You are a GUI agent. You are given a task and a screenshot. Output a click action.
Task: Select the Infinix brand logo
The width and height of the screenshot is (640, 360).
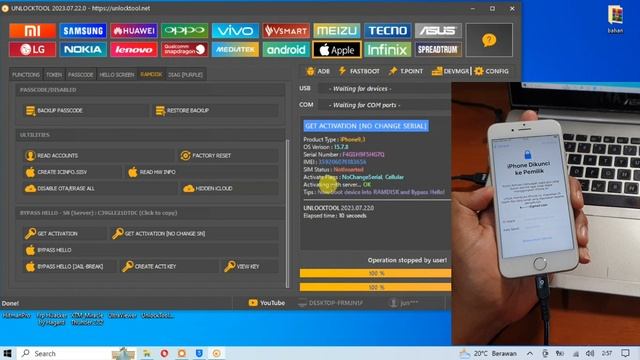[x=387, y=49]
